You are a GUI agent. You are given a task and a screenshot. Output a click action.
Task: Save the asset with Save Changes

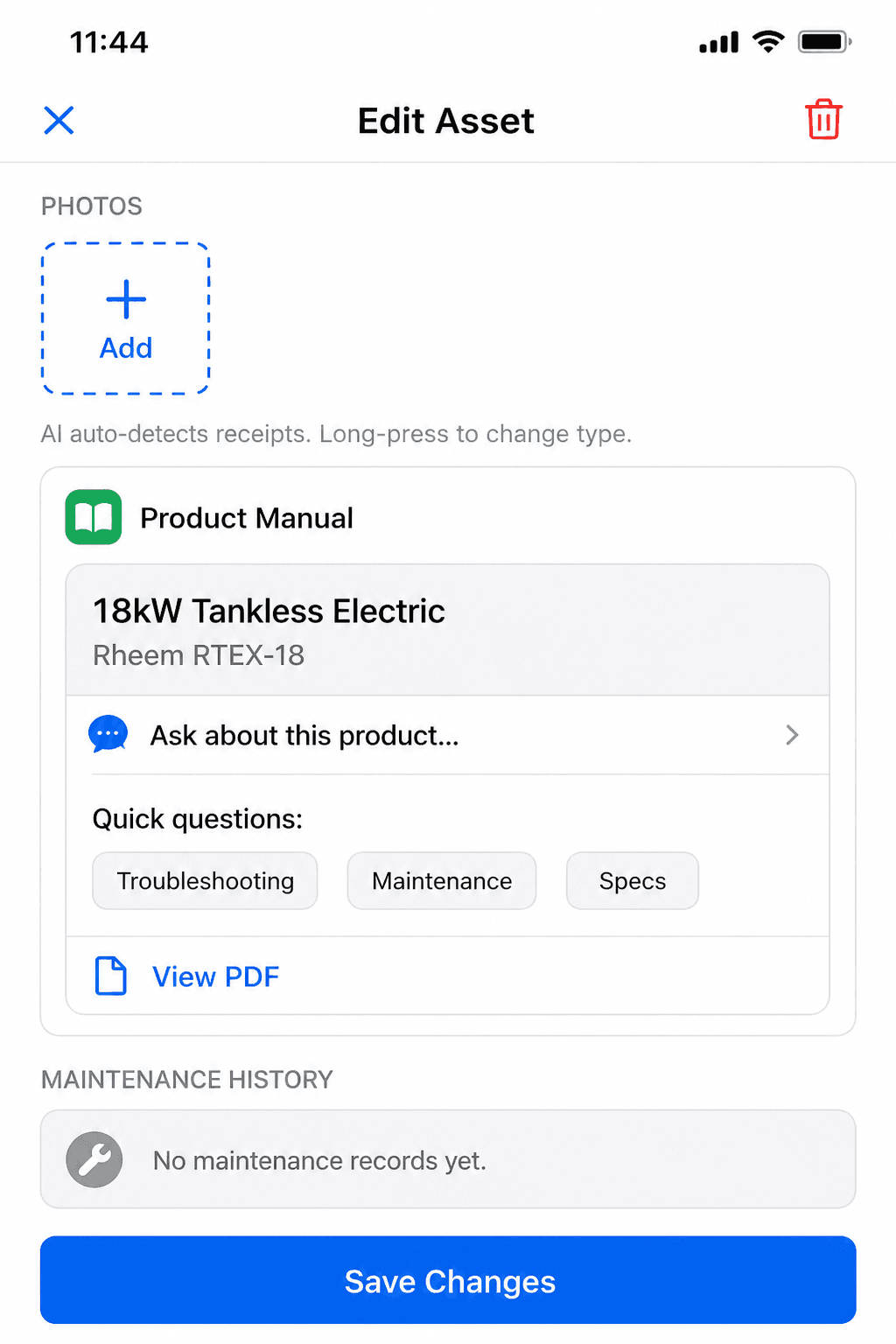(448, 1280)
